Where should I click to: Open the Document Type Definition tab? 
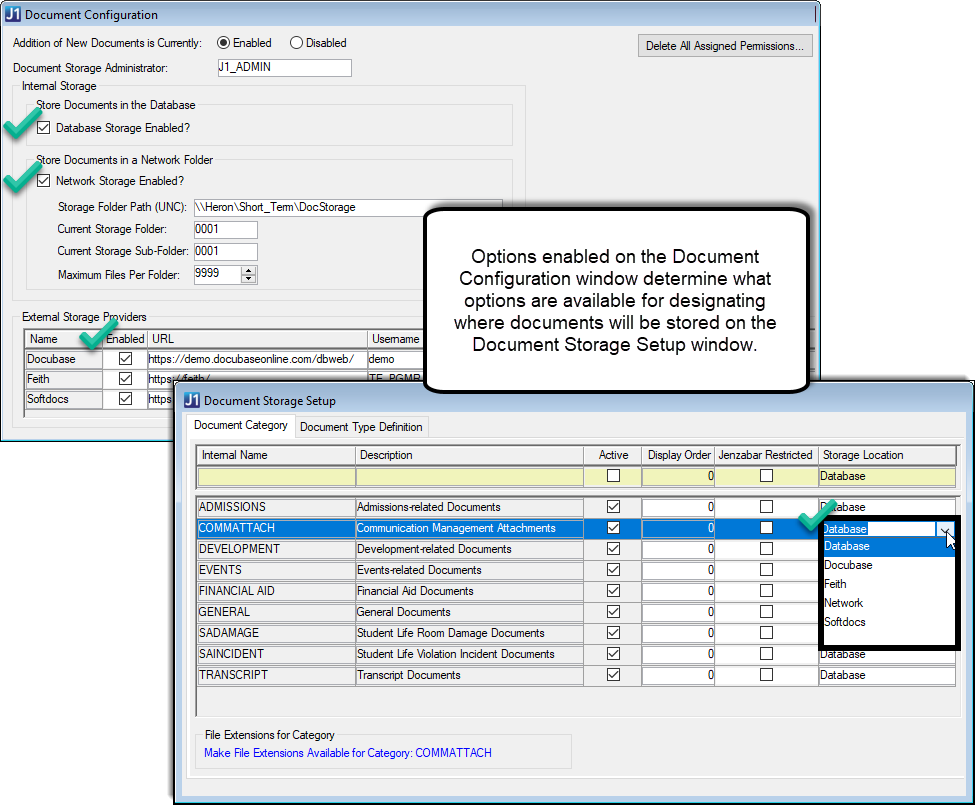click(361, 427)
